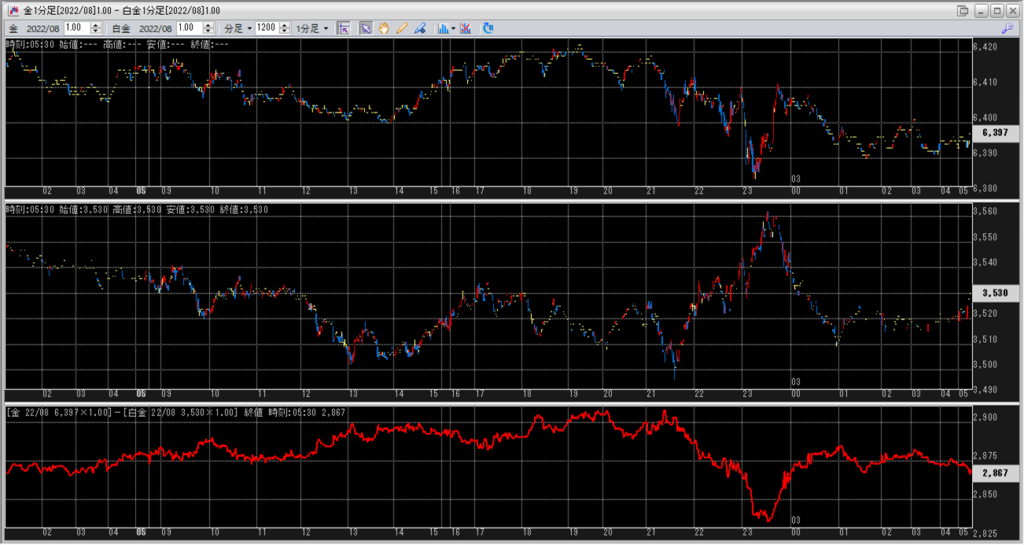Refresh the chart with reload icon
This screenshot has width=1024, height=545.
[x=488, y=28]
